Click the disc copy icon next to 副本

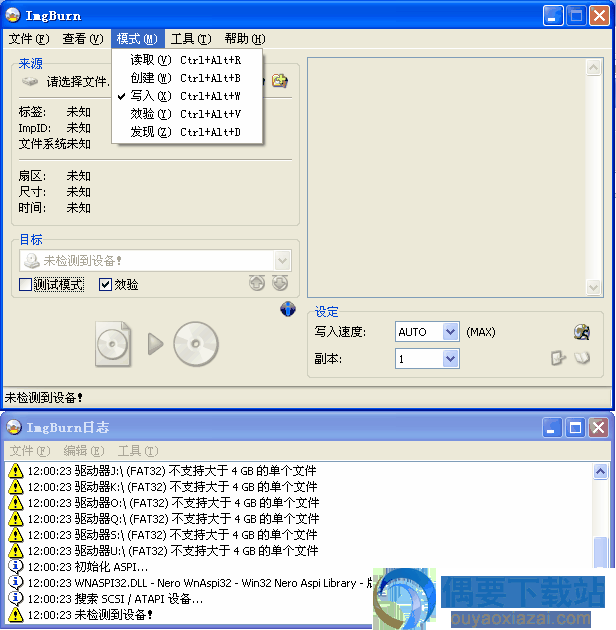pos(558,357)
